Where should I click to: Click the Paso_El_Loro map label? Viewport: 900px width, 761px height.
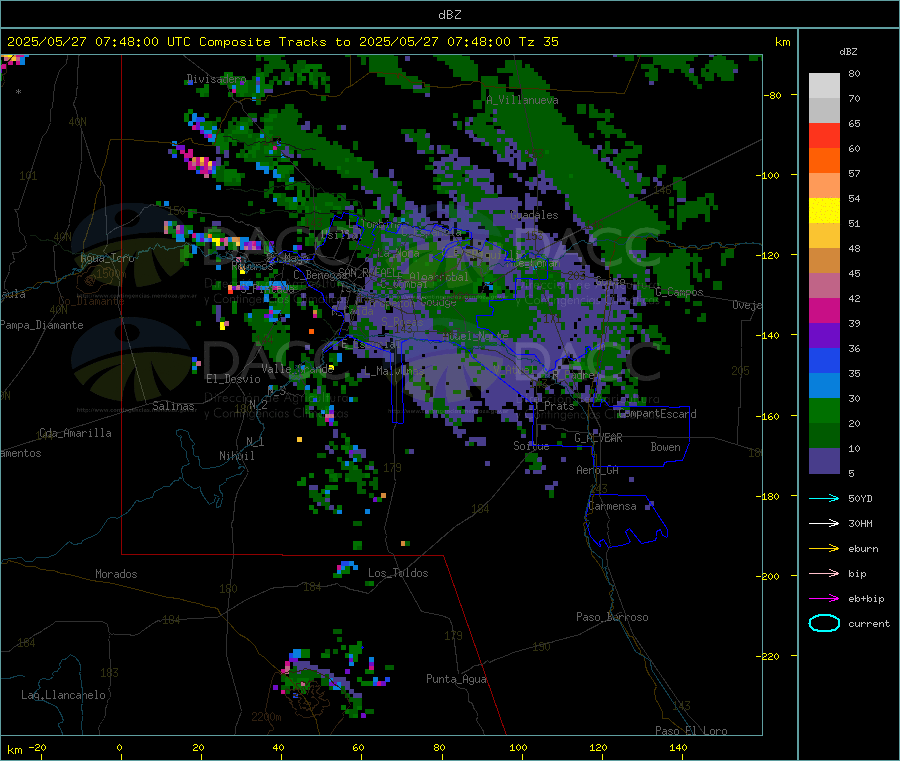(691, 731)
